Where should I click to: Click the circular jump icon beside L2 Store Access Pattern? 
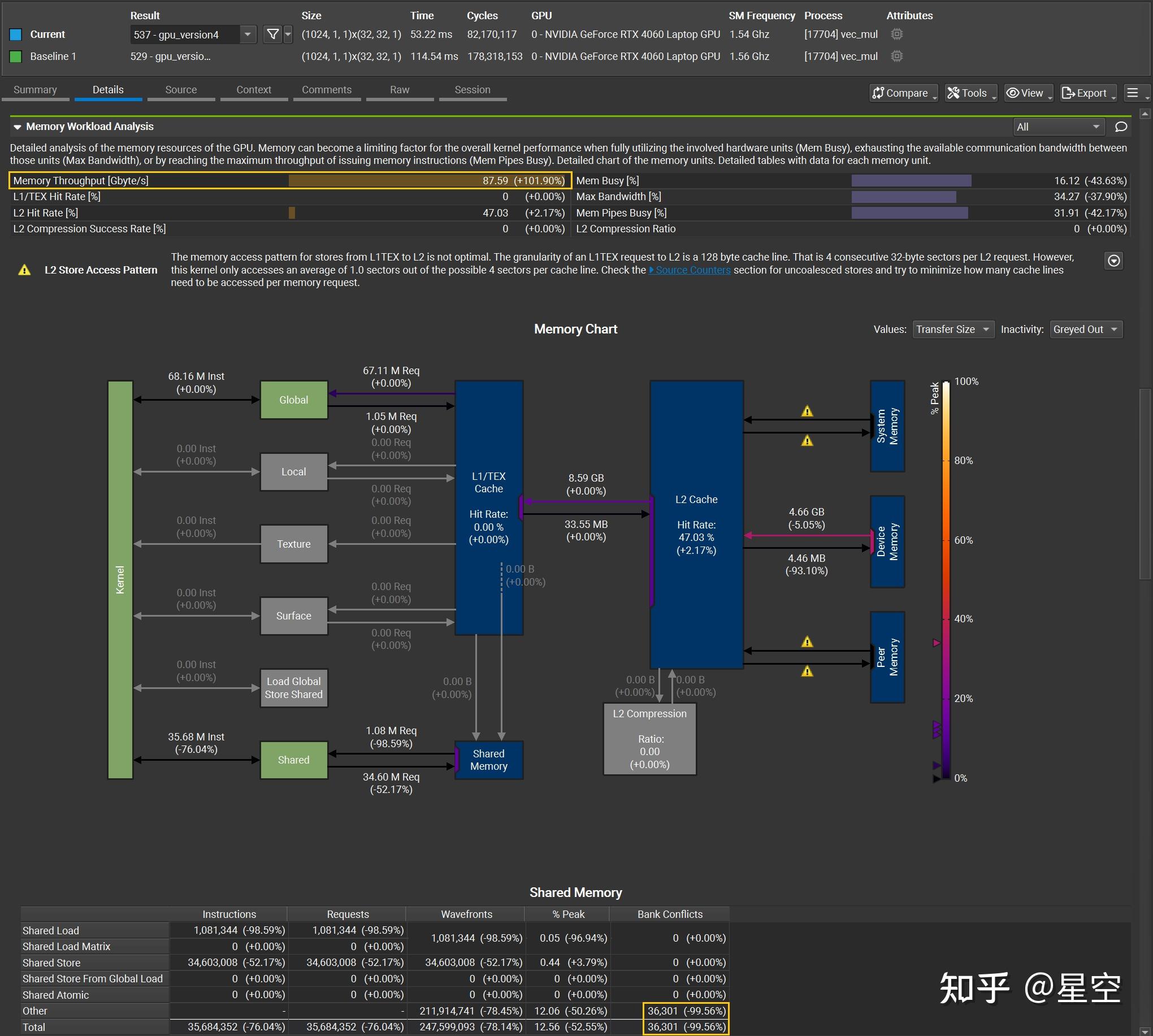point(1114,261)
